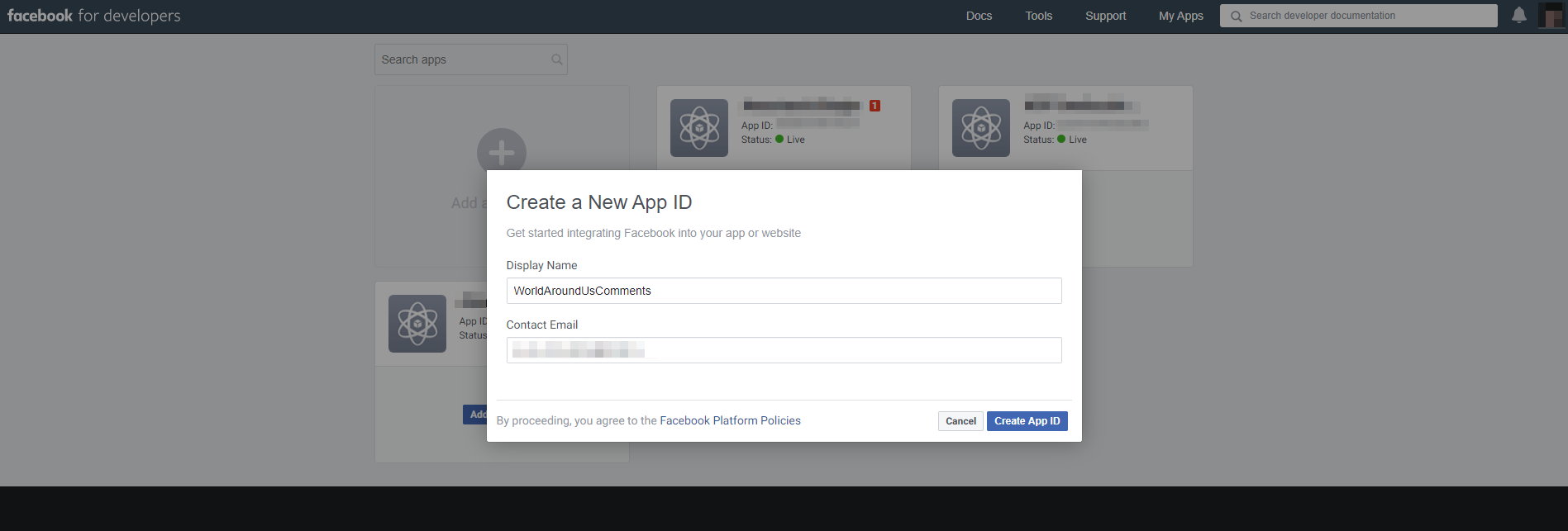Open the user profile avatar
The height and width of the screenshot is (531, 1568).
pos(1551,15)
